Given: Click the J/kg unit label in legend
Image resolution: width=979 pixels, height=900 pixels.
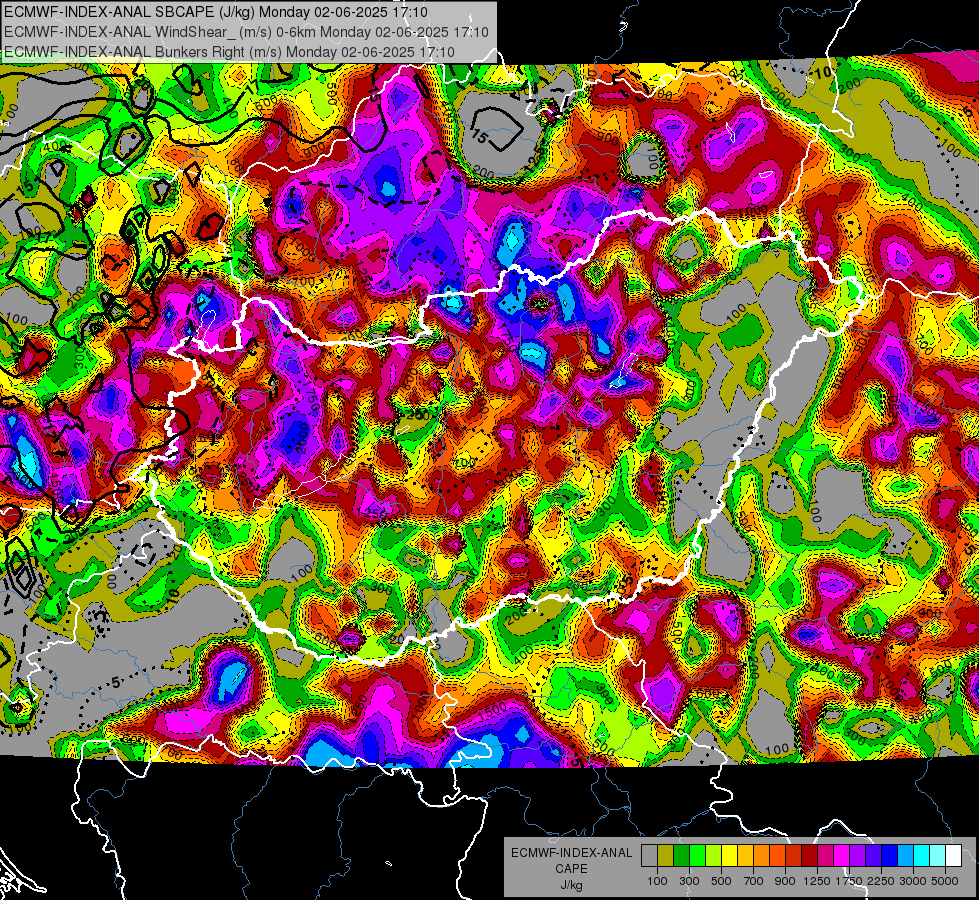Looking at the screenshot, I should pyautogui.click(x=571, y=885).
